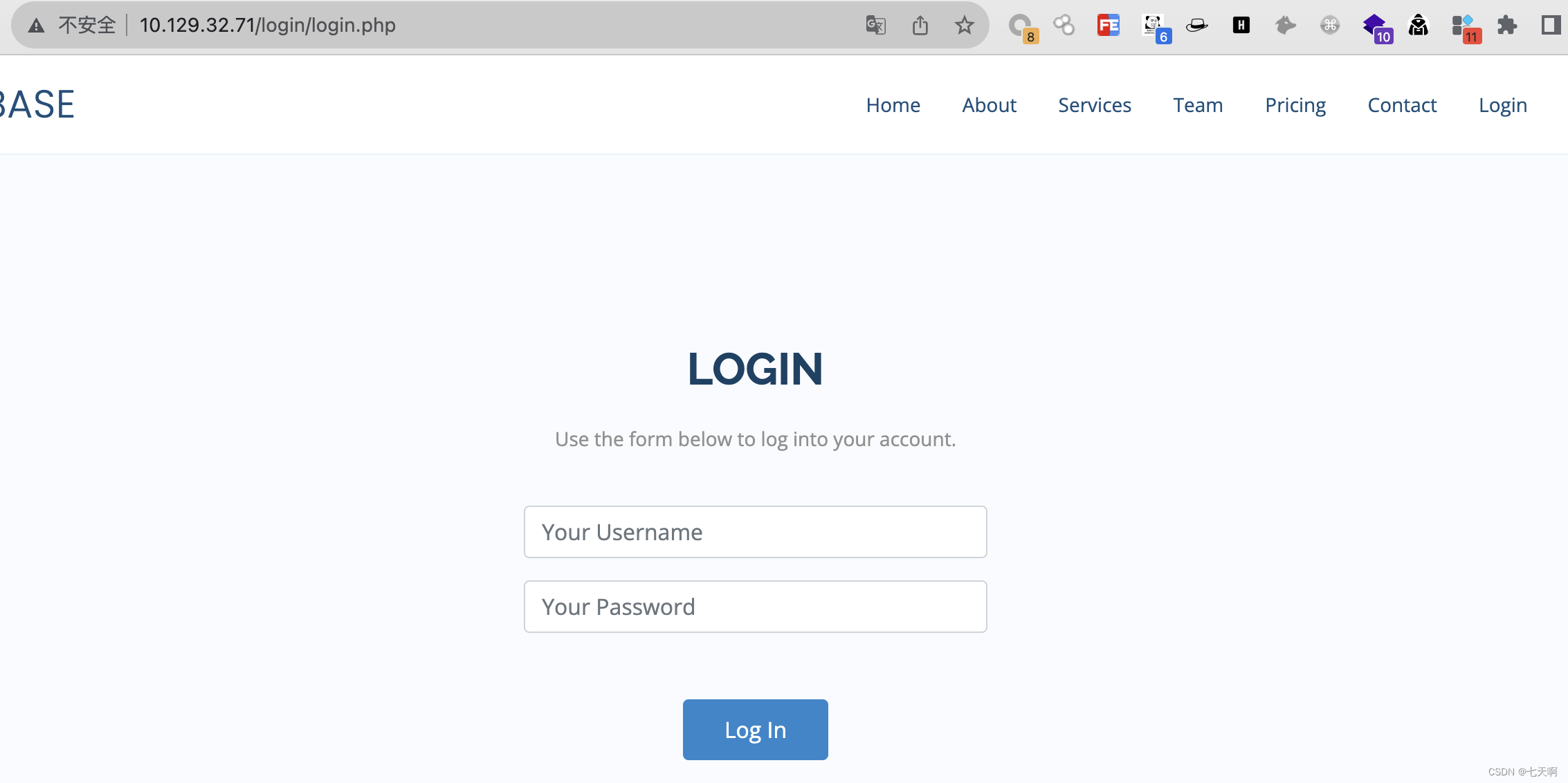Click the Login link in top navbar
1568x783 pixels.
1503,104
